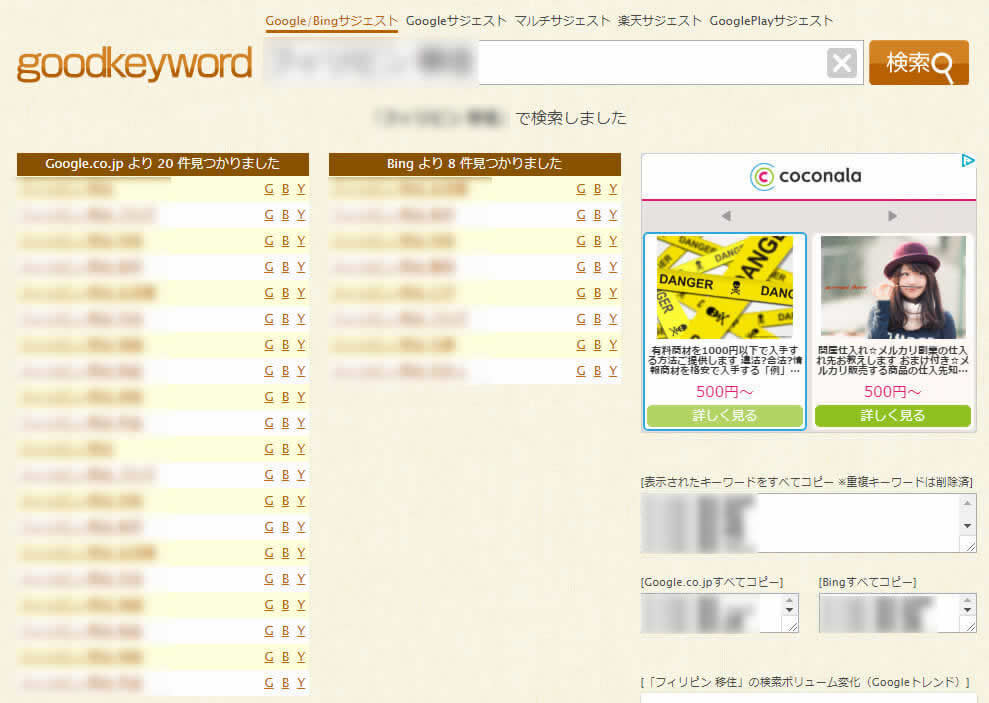Show previous ad item with left arrow

point(726,216)
